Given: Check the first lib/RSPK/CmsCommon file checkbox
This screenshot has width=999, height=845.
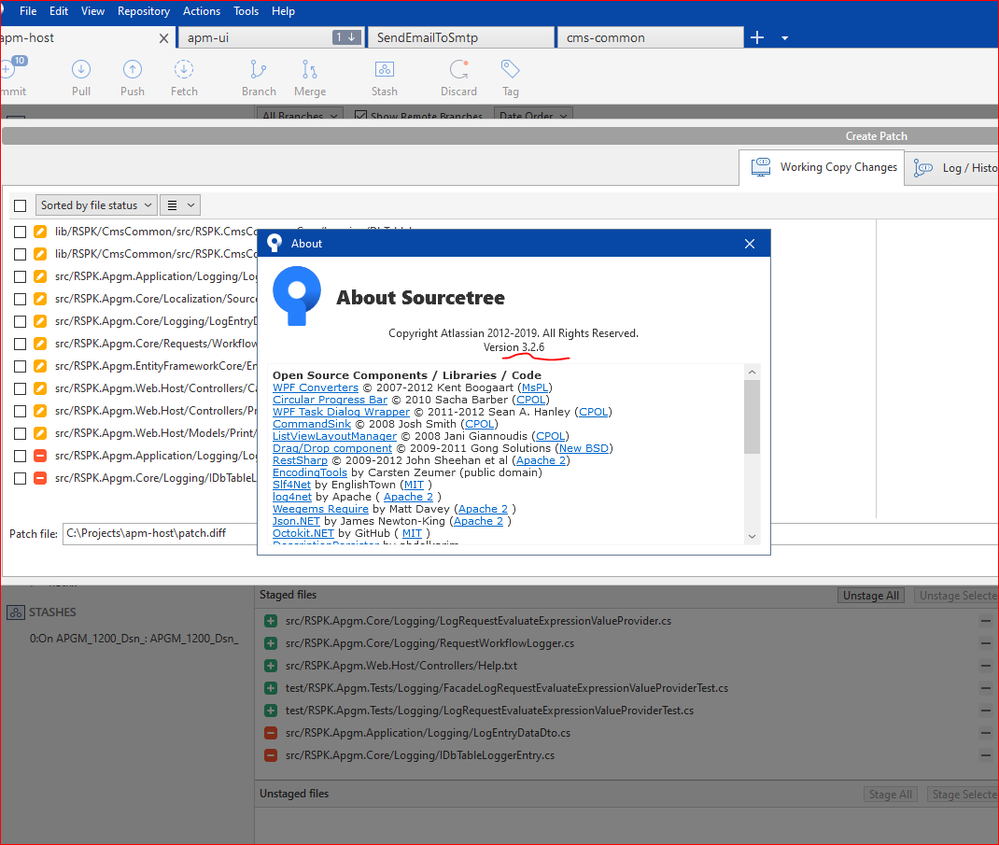Looking at the screenshot, I should (x=20, y=232).
